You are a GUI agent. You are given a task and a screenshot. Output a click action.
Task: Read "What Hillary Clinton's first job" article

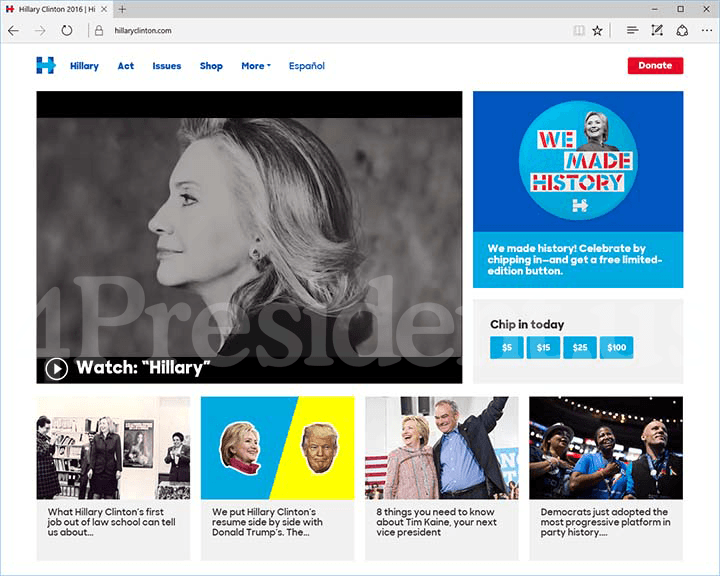(x=111, y=522)
